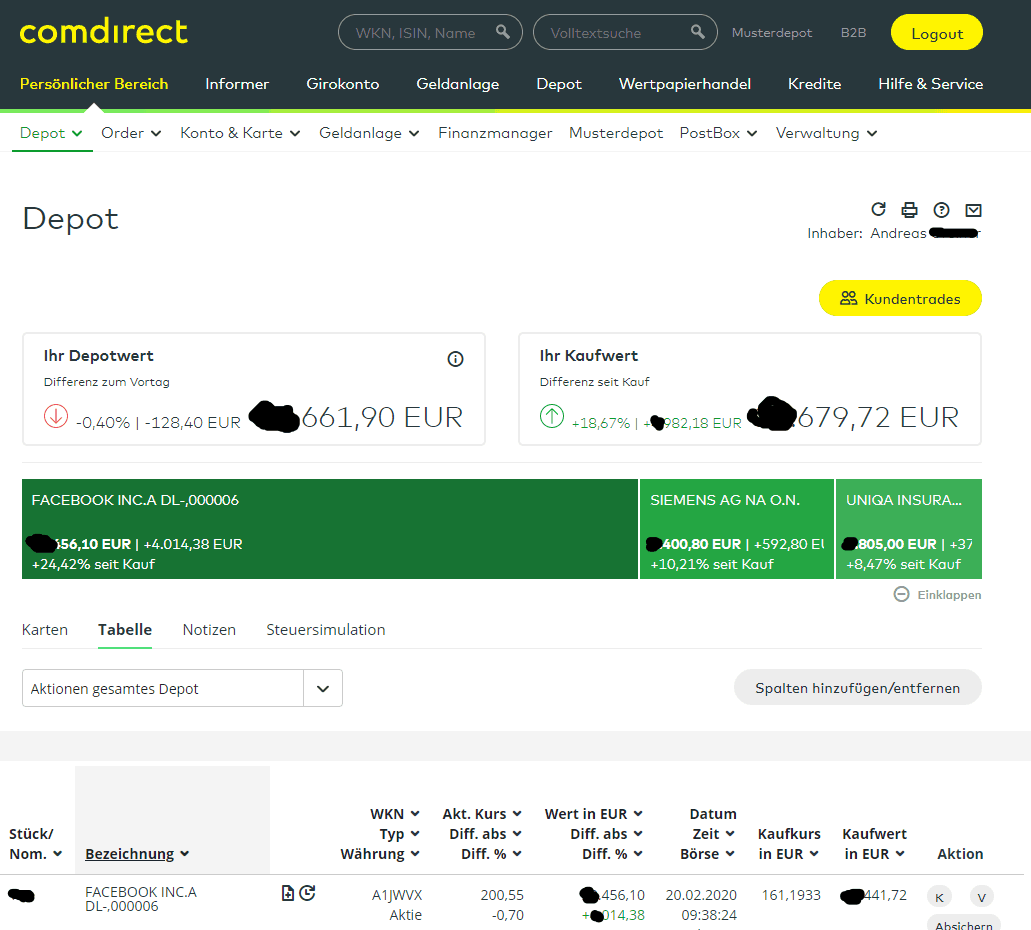Click the green up-arrow Kaufwert indicator
The image size is (1031, 930).
[x=552, y=416]
